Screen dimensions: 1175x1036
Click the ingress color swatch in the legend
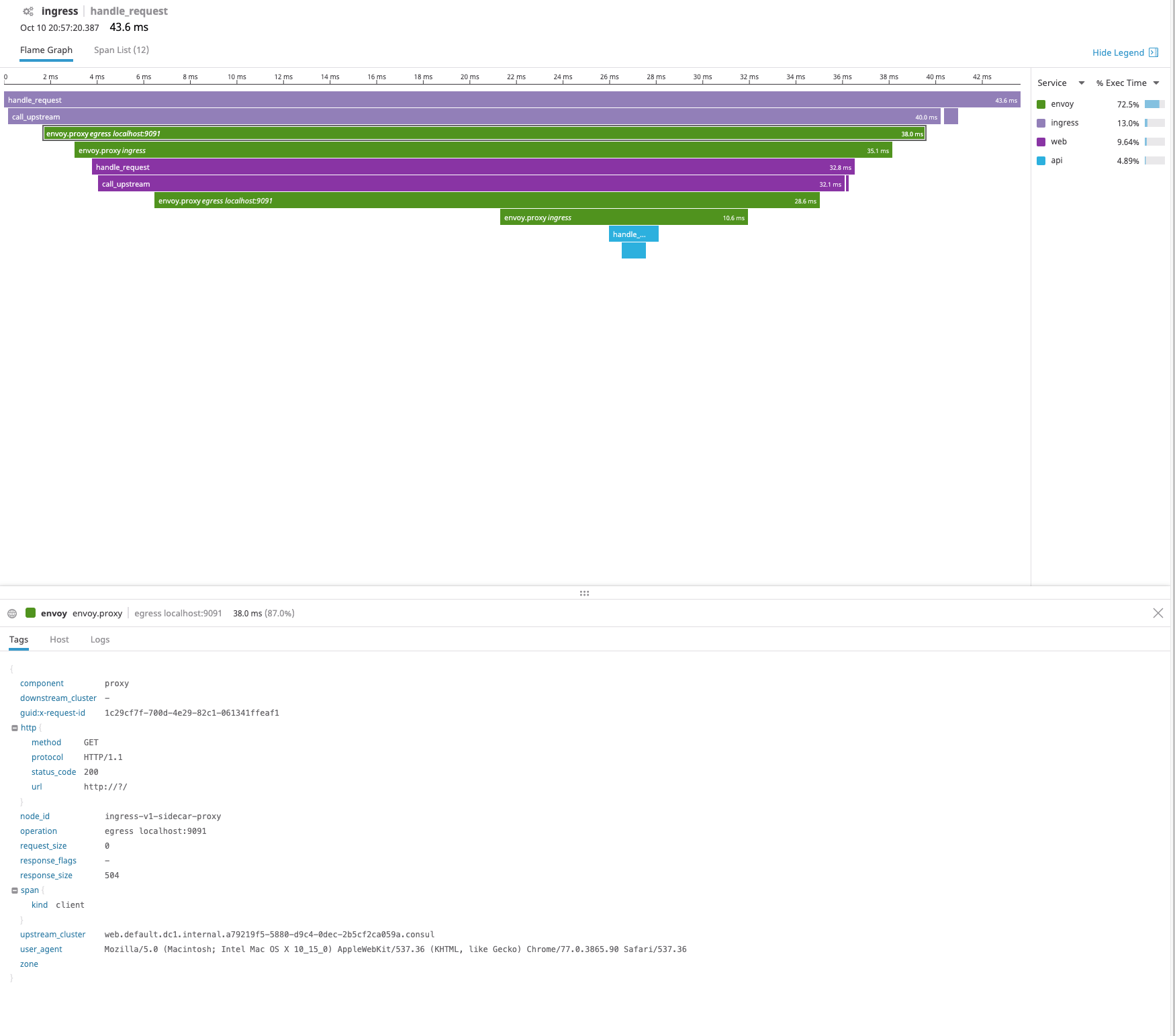1041,123
